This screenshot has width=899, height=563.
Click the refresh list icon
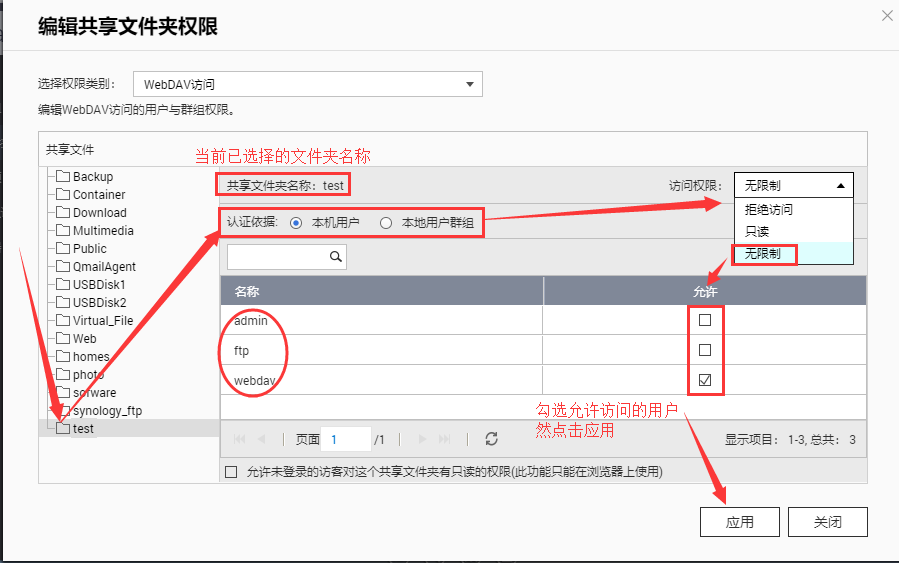point(491,439)
